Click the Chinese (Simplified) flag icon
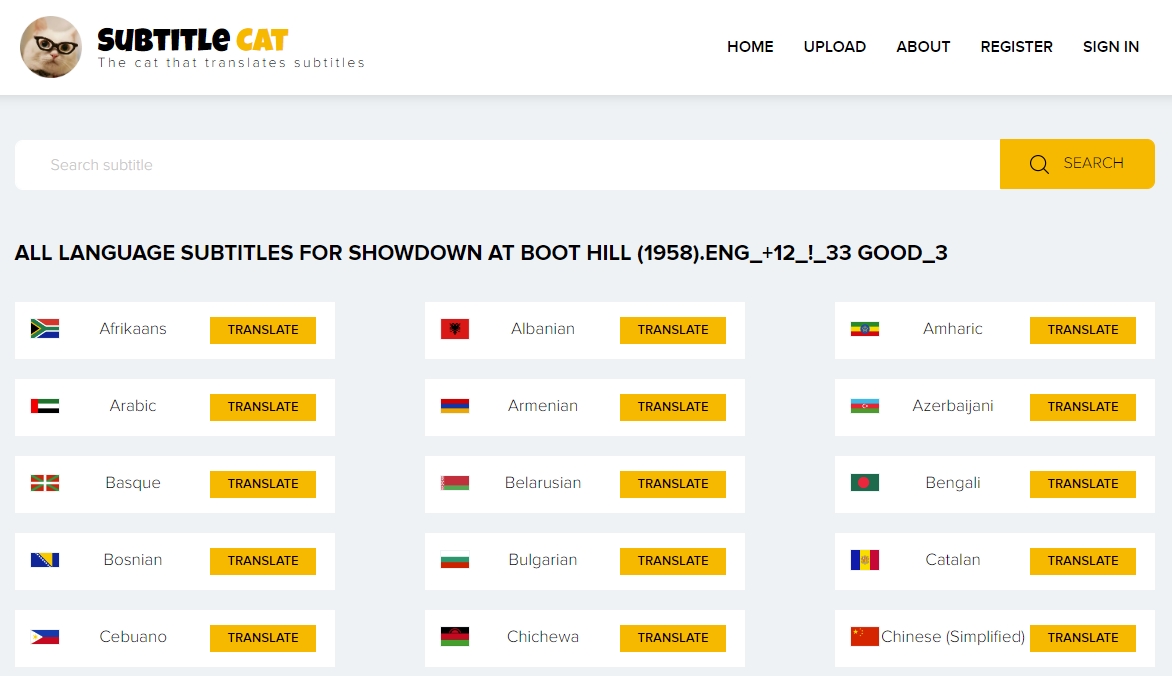 tap(865, 637)
